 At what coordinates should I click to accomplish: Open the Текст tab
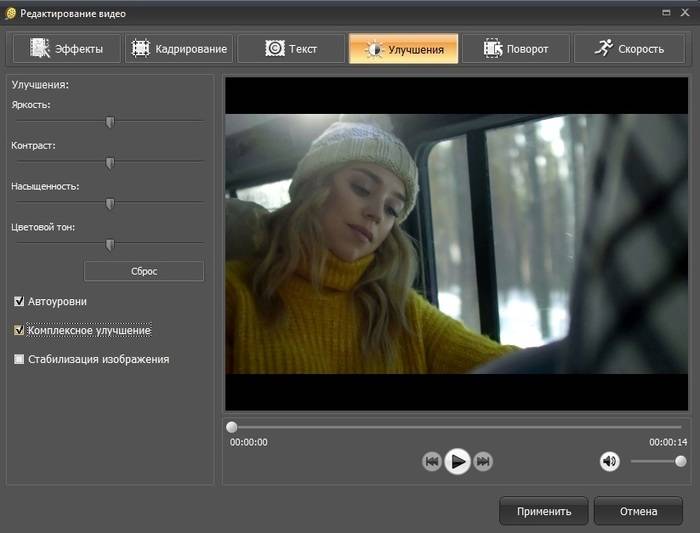point(291,49)
